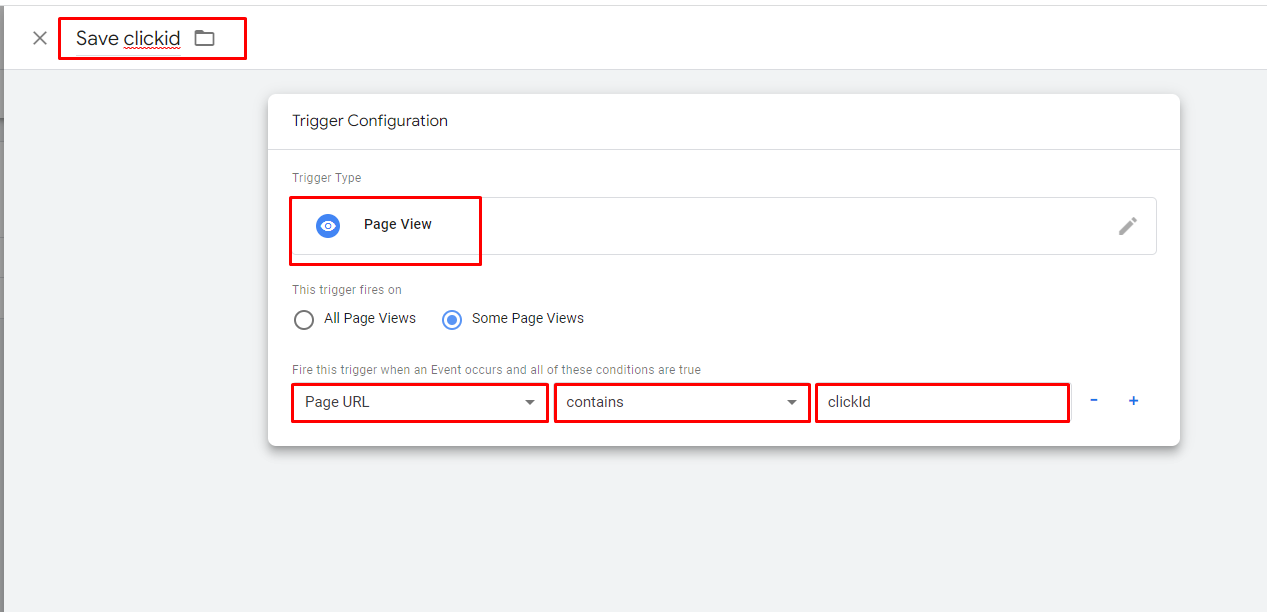Switch focus to the Trigger Configuration card
Screen dimensions: 1267x612
tap(723, 270)
